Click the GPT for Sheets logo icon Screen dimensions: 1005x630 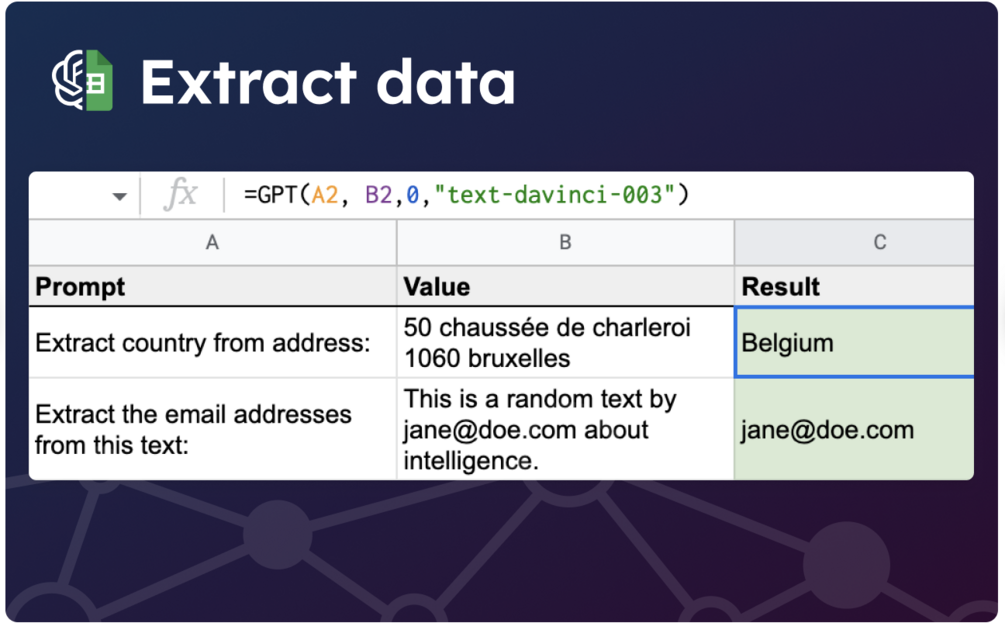83,81
